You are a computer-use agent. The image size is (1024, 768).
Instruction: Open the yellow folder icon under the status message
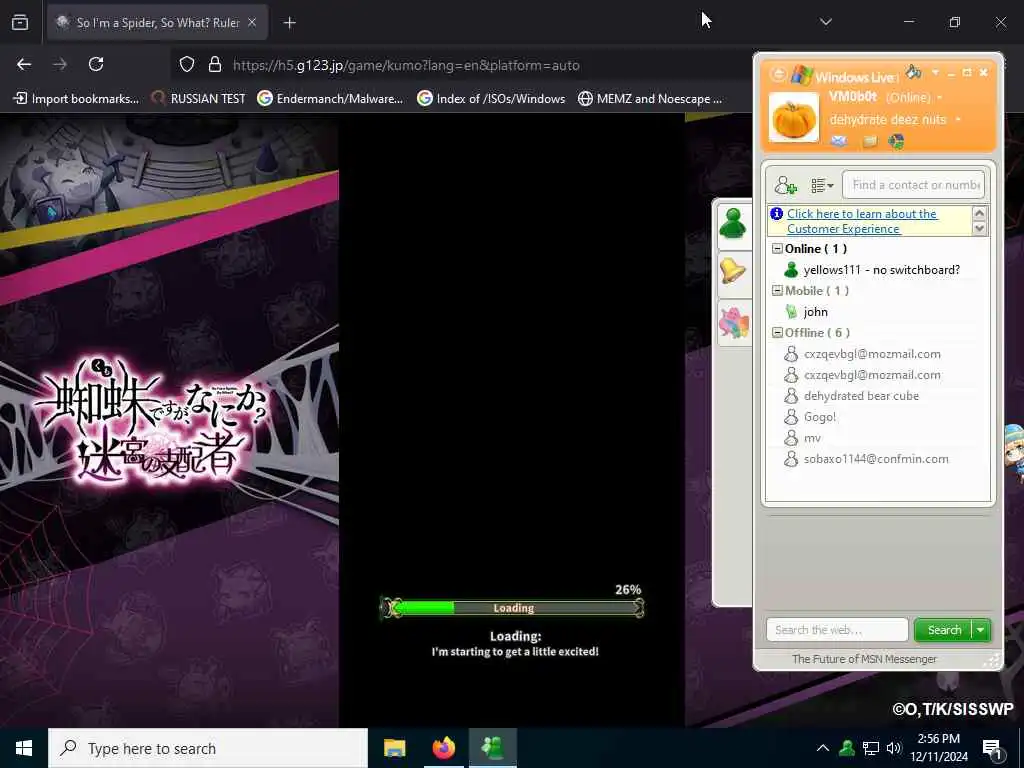point(870,141)
